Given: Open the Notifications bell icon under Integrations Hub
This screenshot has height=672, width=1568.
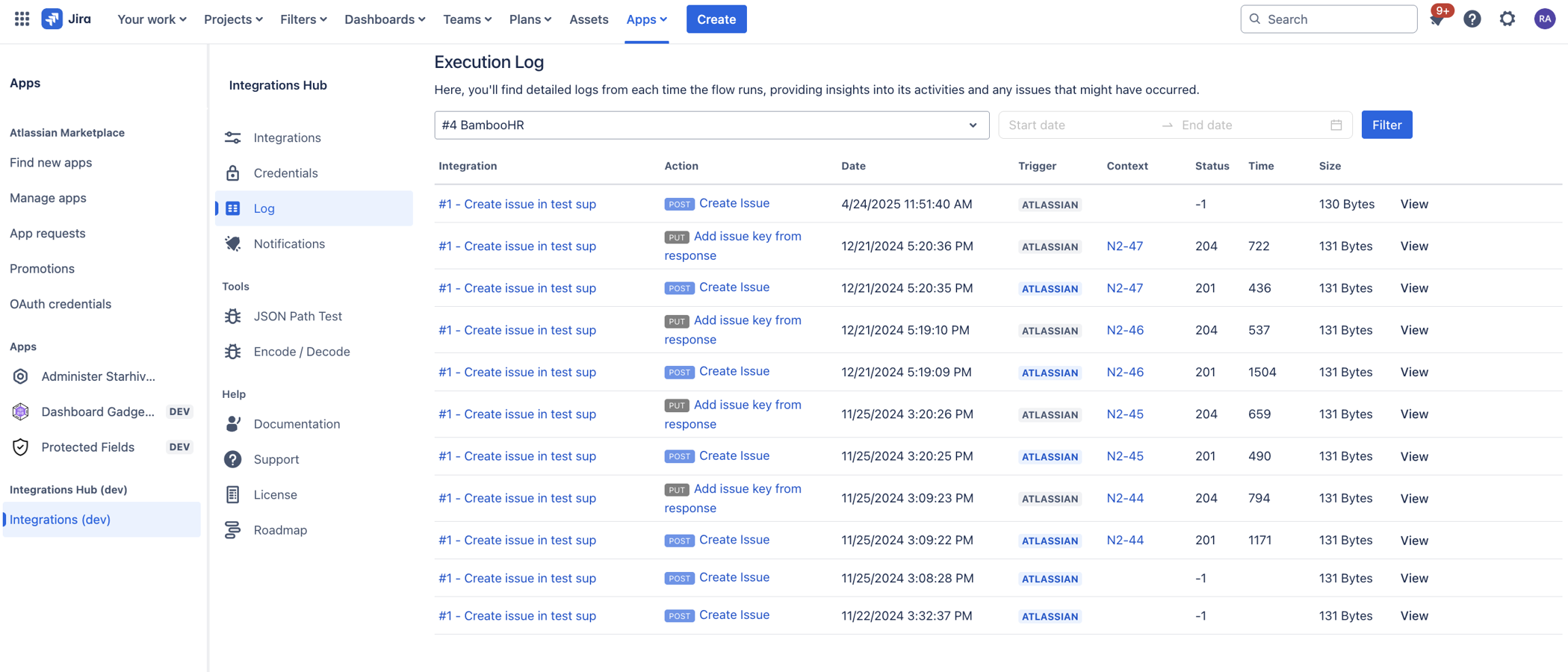Looking at the screenshot, I should 232,243.
